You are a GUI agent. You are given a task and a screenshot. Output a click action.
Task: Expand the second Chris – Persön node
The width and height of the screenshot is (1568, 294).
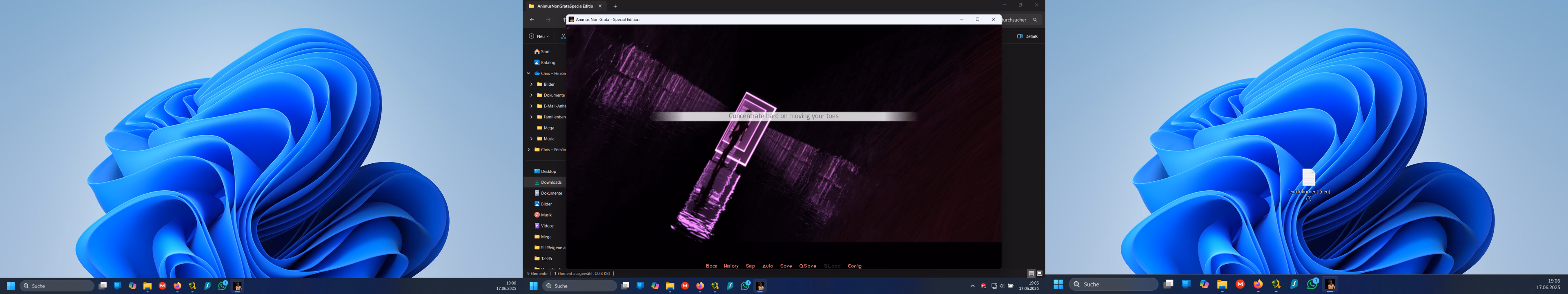click(x=528, y=150)
